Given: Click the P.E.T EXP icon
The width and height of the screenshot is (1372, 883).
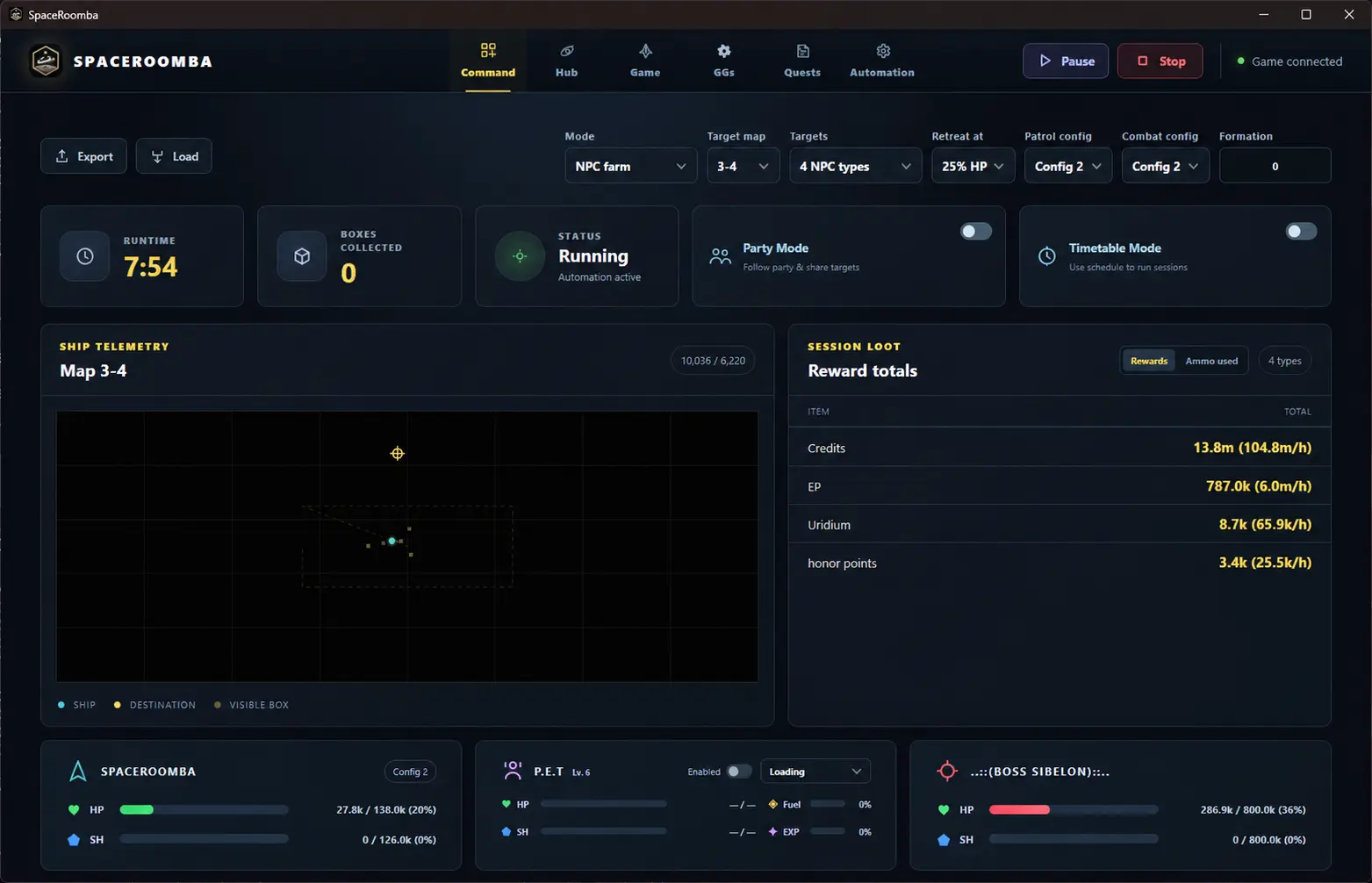Looking at the screenshot, I should (x=773, y=831).
